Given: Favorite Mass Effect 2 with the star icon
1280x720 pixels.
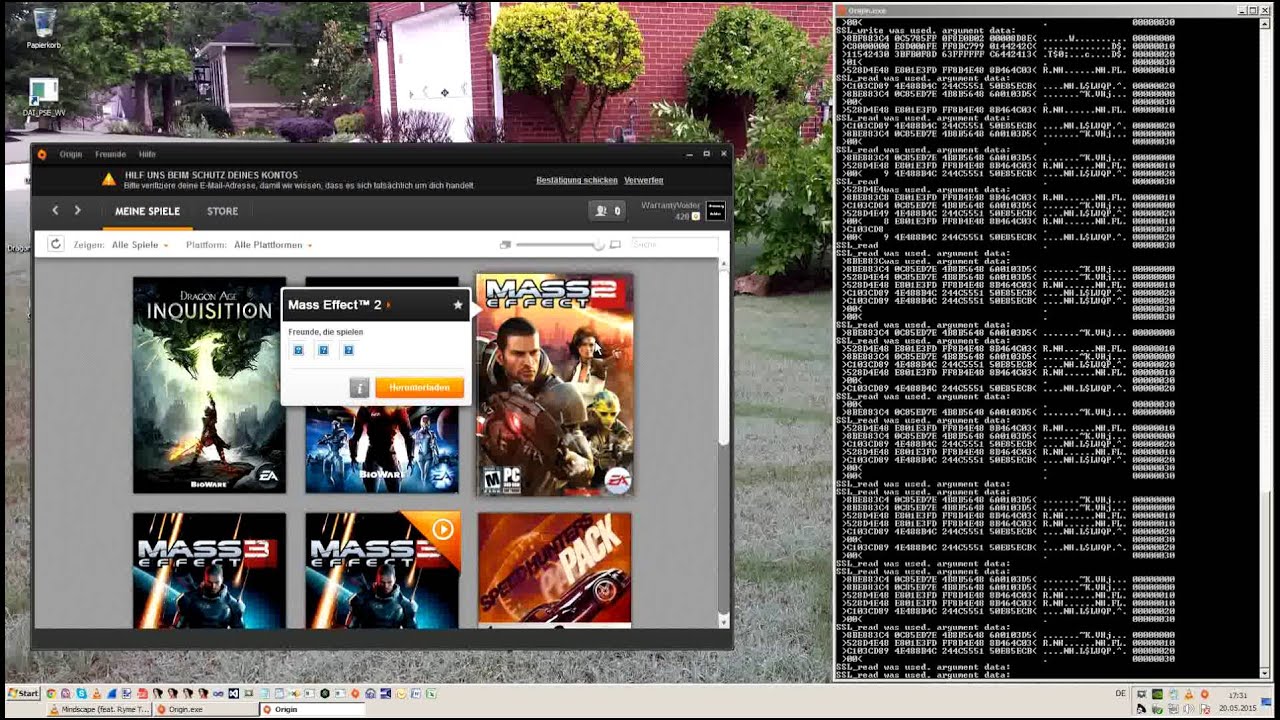Looking at the screenshot, I should click(458, 305).
